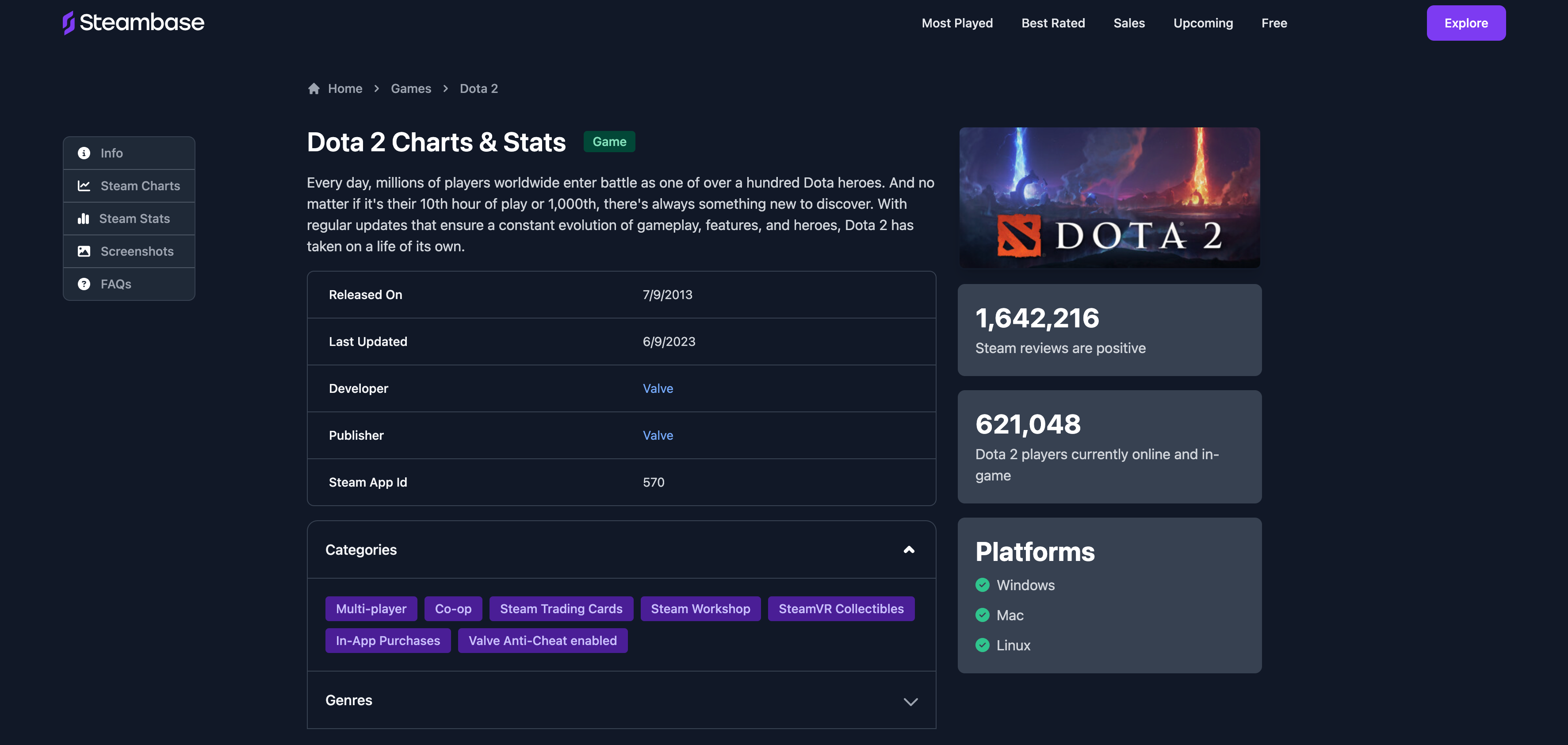Click the home icon in breadcrumb

(314, 89)
